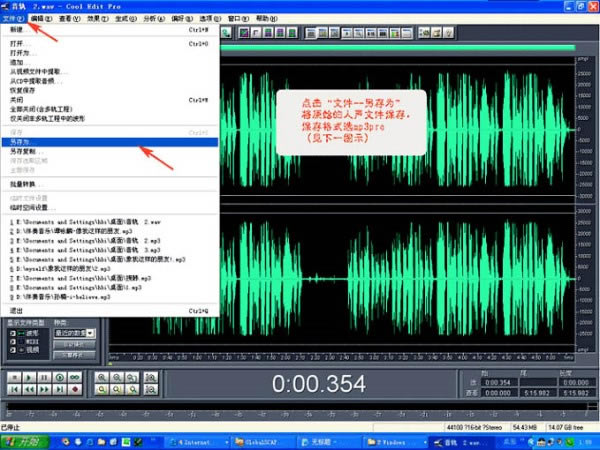Toggle the 视频 file type checkbox
The height and width of the screenshot is (450, 600).
coord(11,351)
